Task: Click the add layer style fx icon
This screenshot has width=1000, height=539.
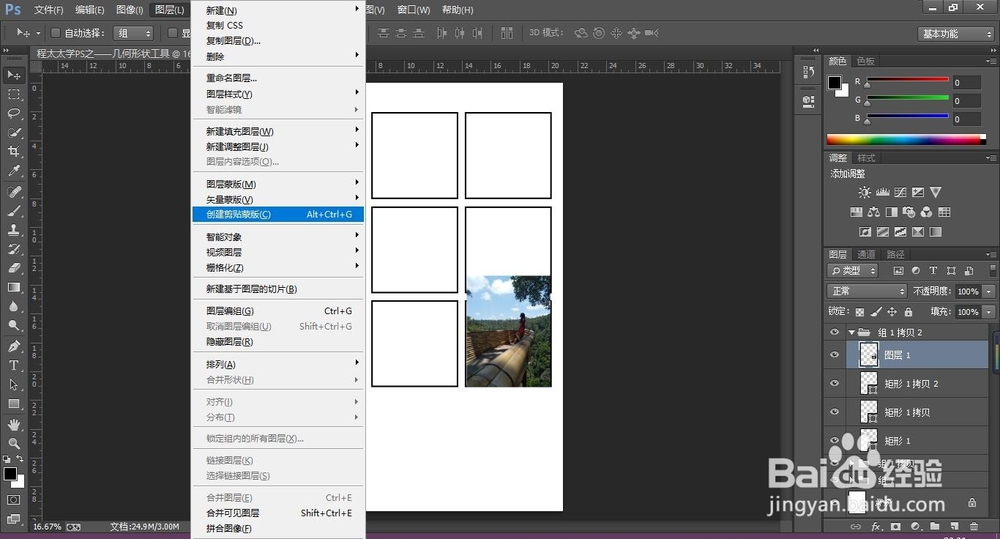Action: pos(876,526)
